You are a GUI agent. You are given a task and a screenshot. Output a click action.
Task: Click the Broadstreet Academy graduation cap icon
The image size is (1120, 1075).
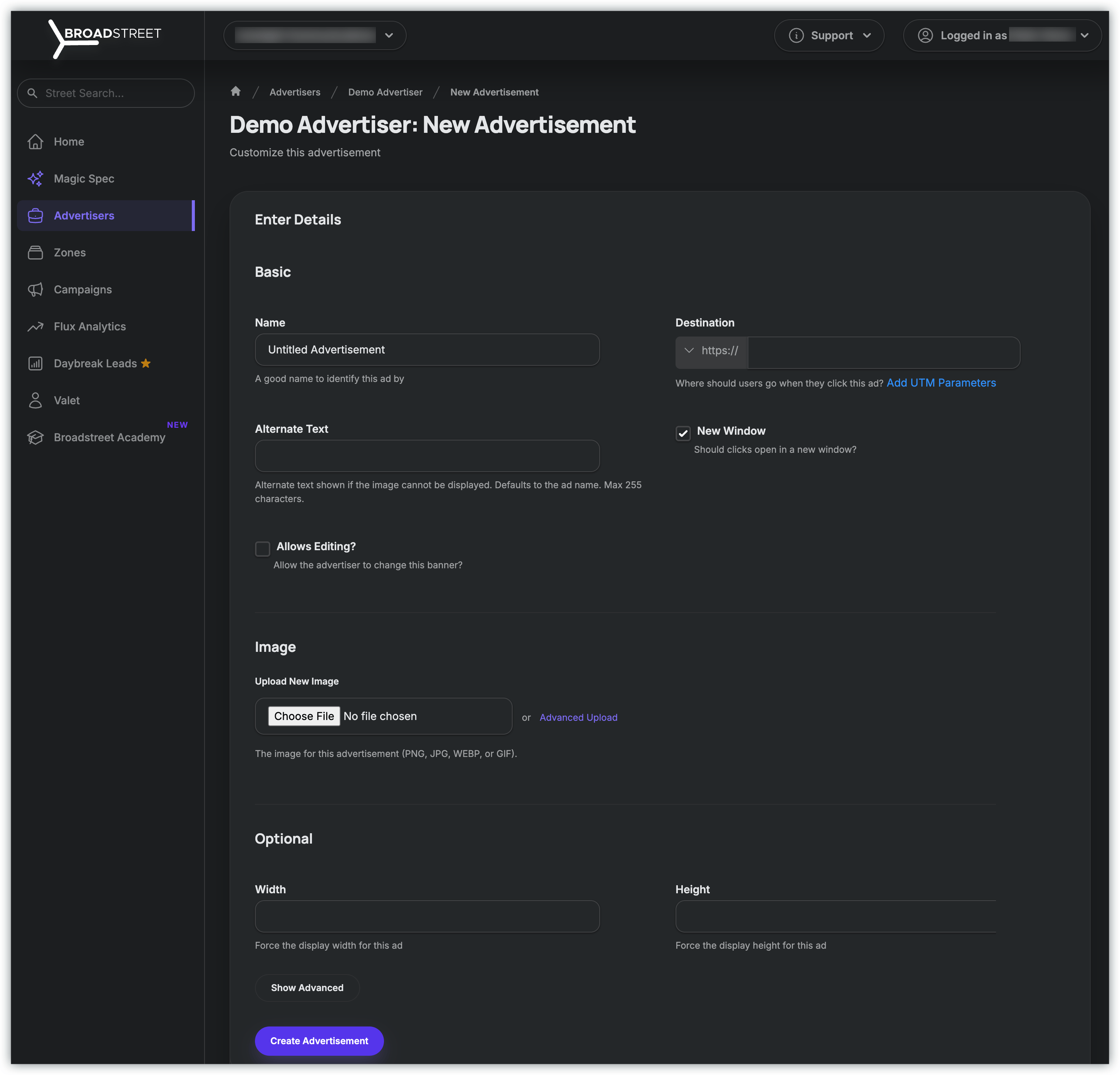(x=35, y=437)
